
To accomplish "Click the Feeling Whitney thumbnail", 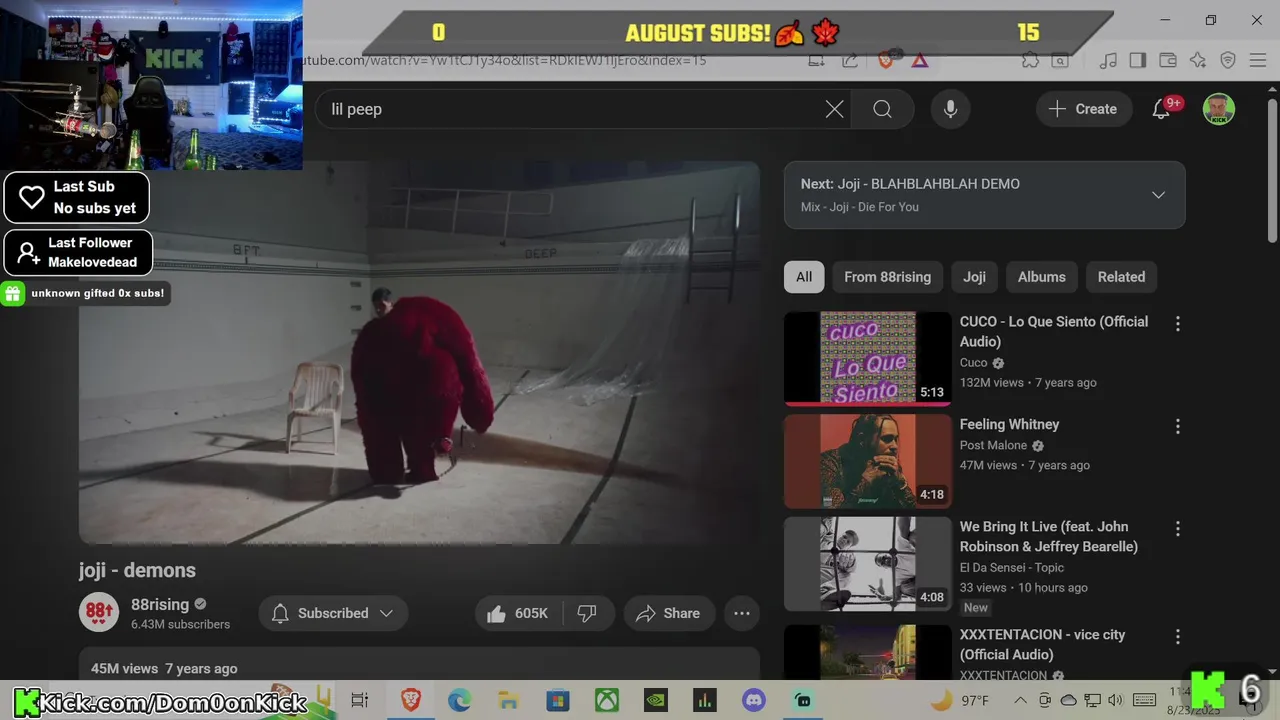I will 867,461.
